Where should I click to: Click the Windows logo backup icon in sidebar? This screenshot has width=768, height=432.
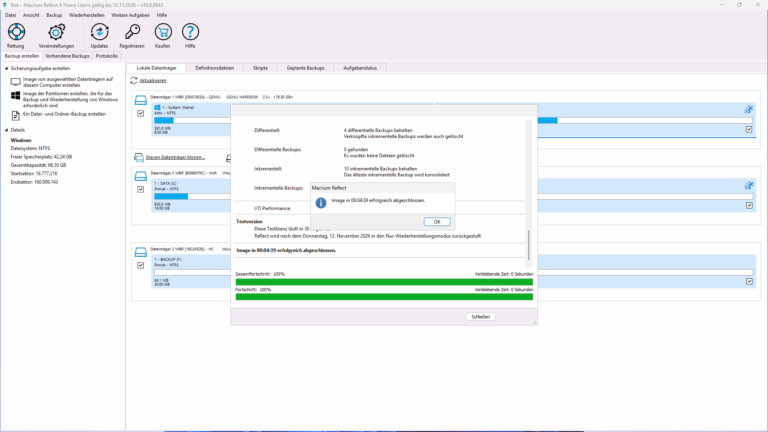click(x=16, y=96)
